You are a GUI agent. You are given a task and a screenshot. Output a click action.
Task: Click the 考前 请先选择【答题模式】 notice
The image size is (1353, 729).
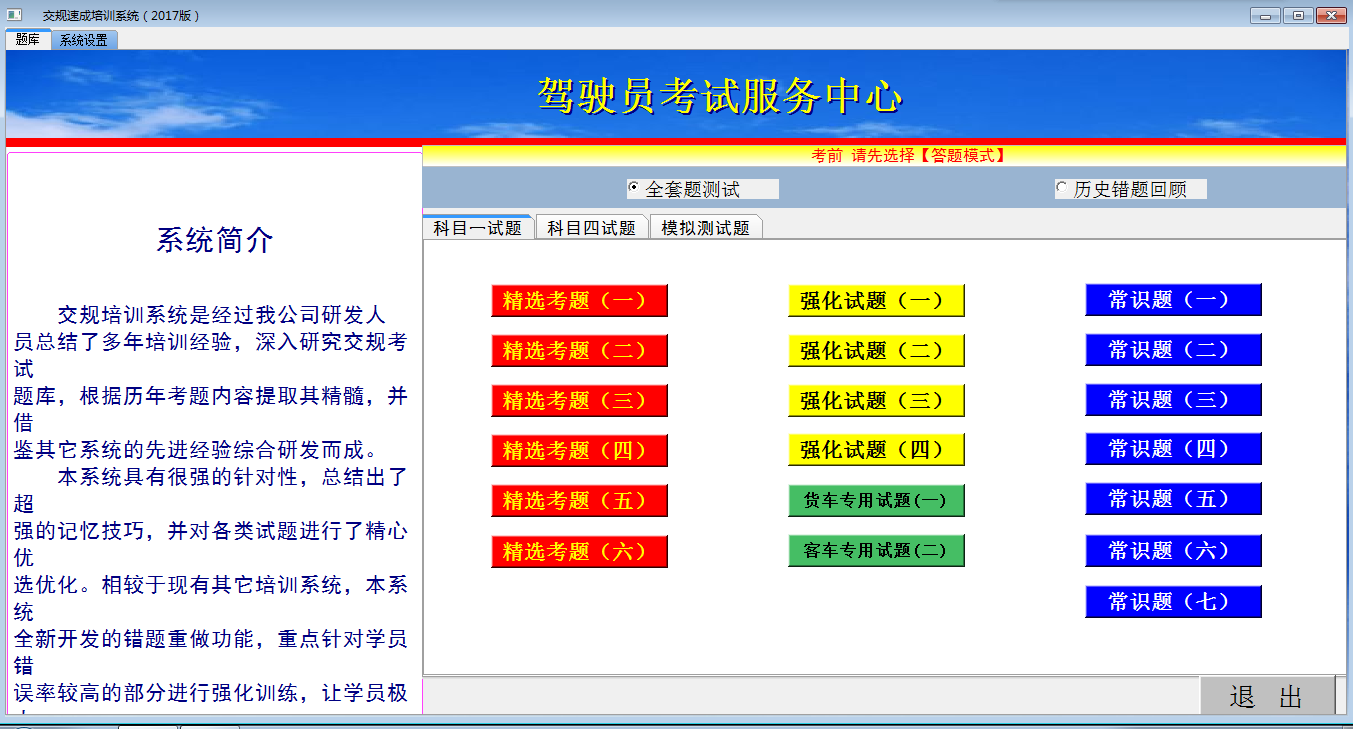tap(908, 155)
